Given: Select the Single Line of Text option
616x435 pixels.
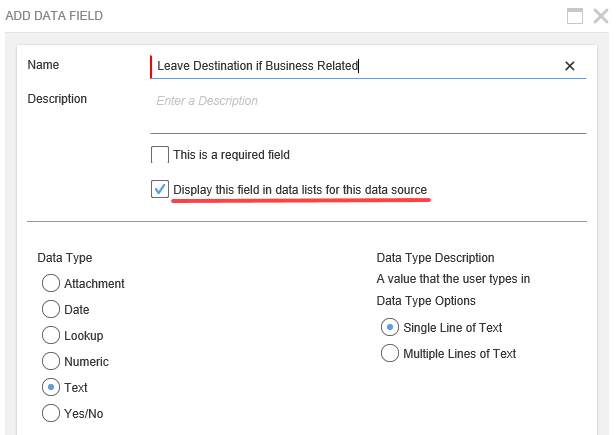Looking at the screenshot, I should pyautogui.click(x=390, y=328).
